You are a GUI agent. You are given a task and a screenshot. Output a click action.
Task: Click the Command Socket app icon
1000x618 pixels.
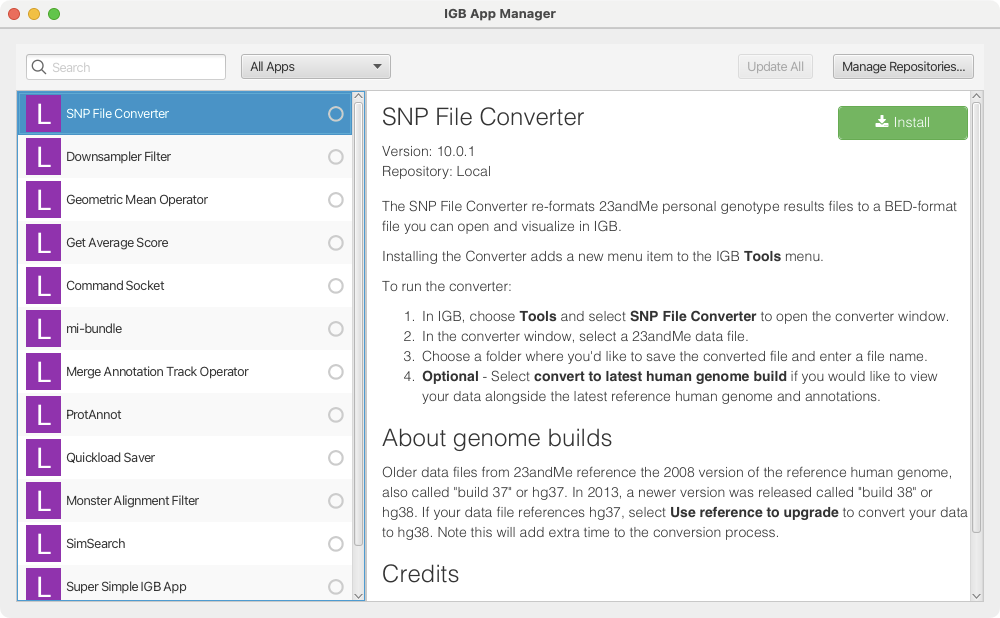click(43, 286)
